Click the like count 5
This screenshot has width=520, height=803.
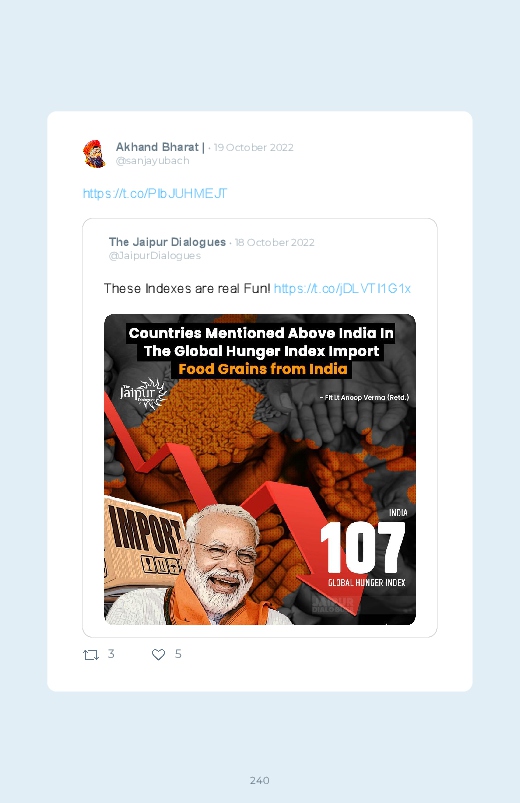pos(178,654)
